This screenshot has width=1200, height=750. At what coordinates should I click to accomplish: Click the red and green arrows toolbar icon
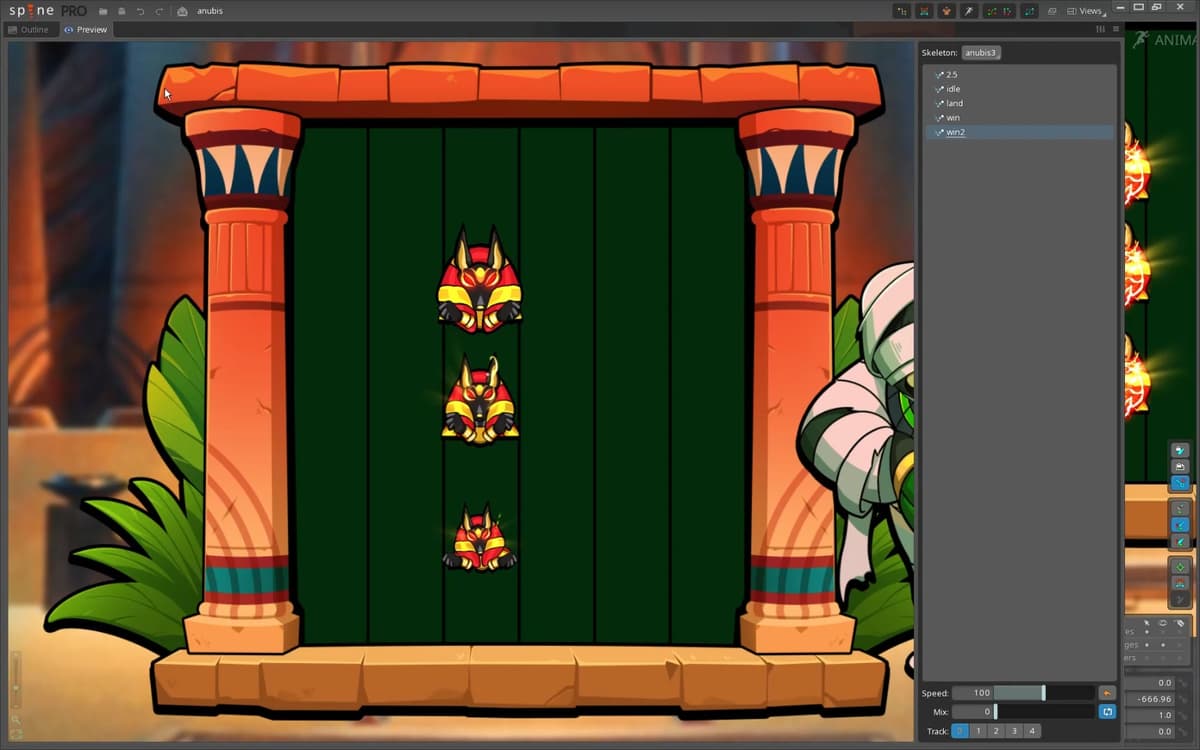click(1008, 11)
